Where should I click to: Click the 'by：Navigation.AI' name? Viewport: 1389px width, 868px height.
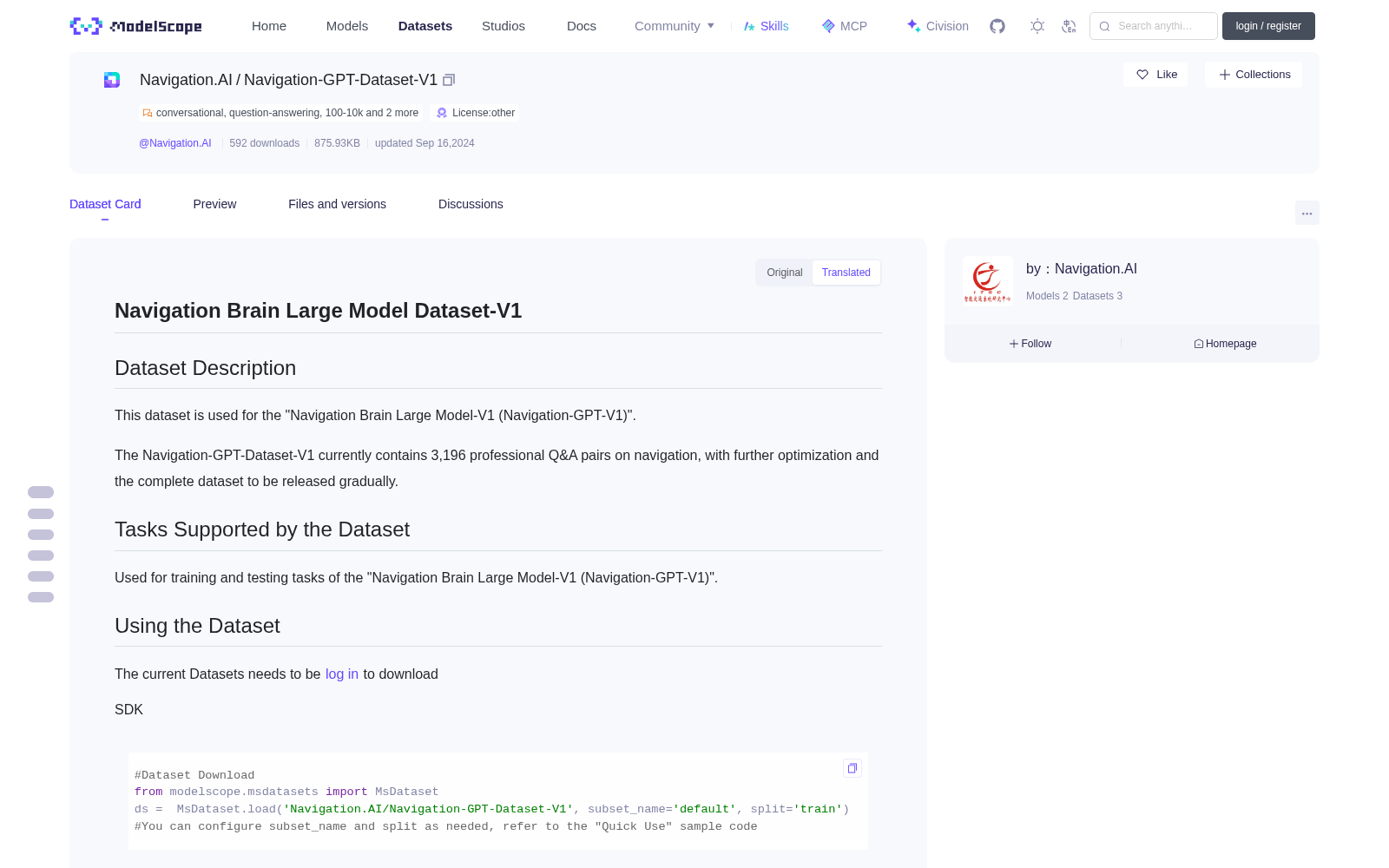[x=1082, y=269]
